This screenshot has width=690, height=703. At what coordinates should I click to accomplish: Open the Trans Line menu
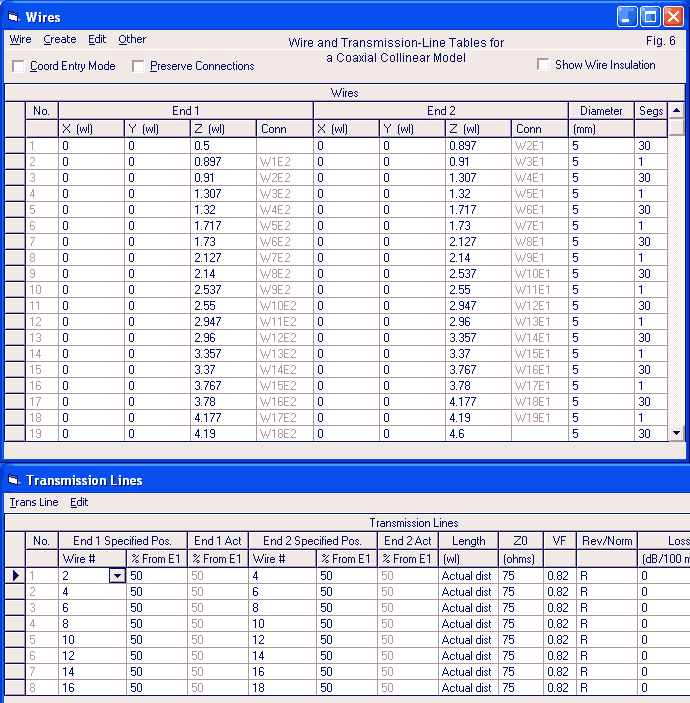(34, 502)
